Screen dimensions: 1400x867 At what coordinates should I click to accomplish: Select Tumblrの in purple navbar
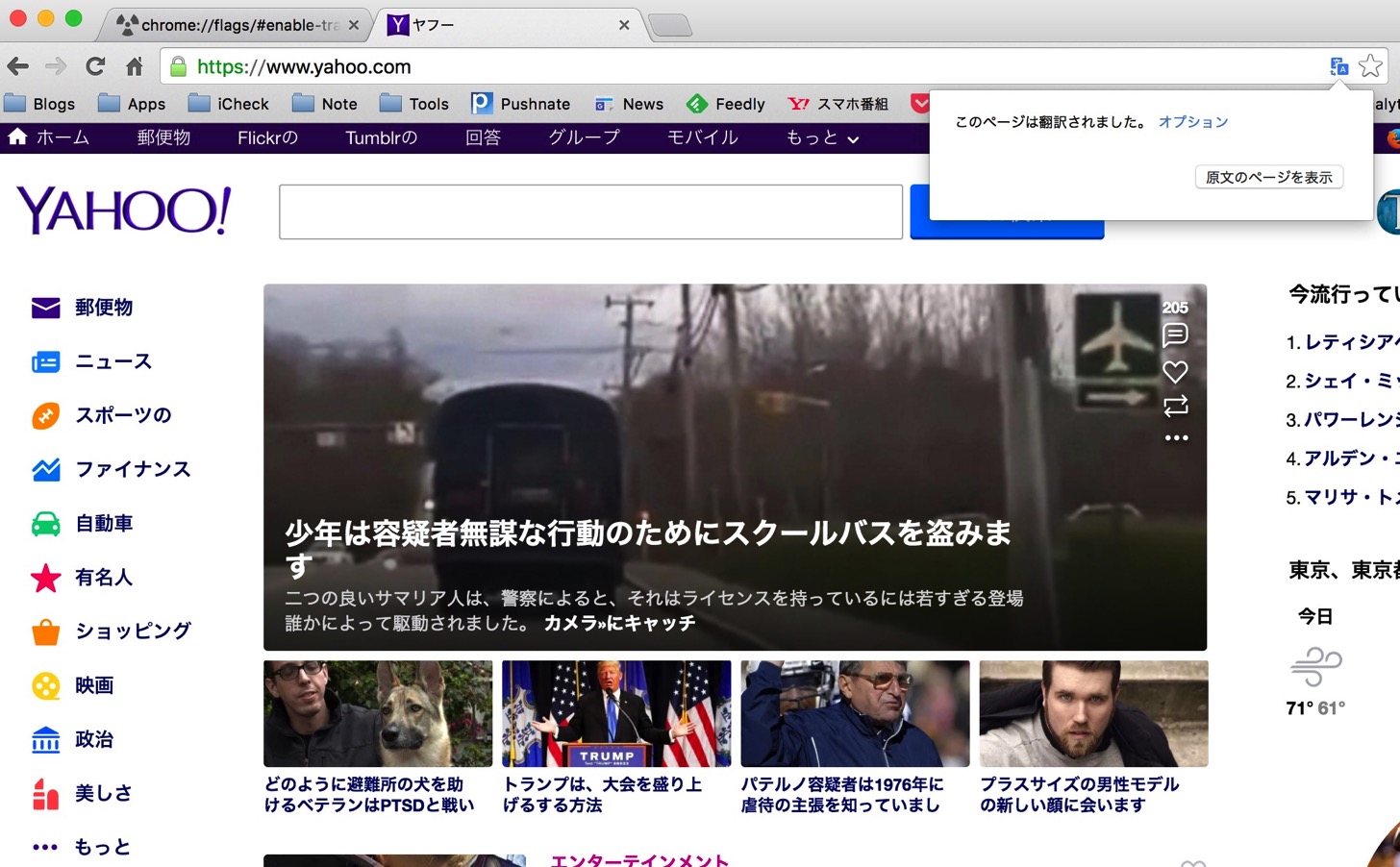pyautogui.click(x=382, y=138)
